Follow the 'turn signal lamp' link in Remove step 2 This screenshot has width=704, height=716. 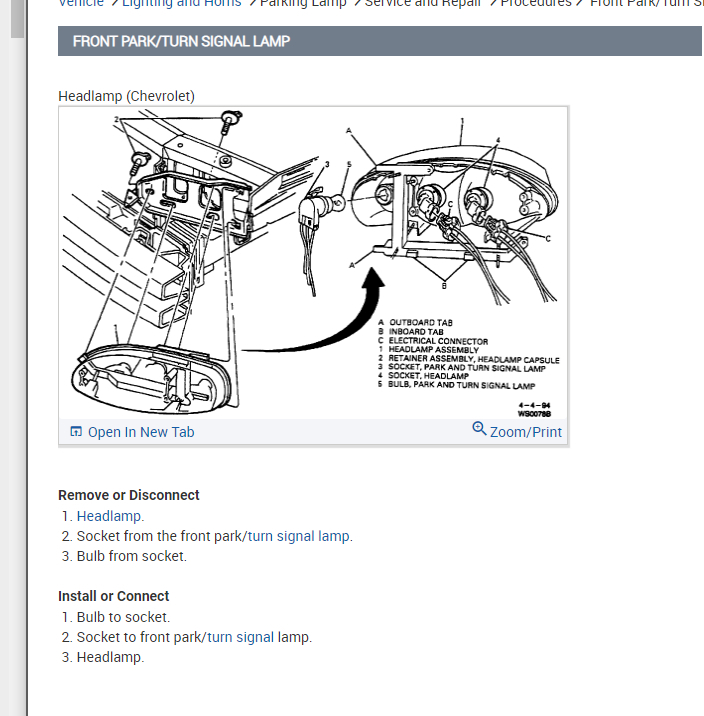pyautogui.click(x=299, y=536)
